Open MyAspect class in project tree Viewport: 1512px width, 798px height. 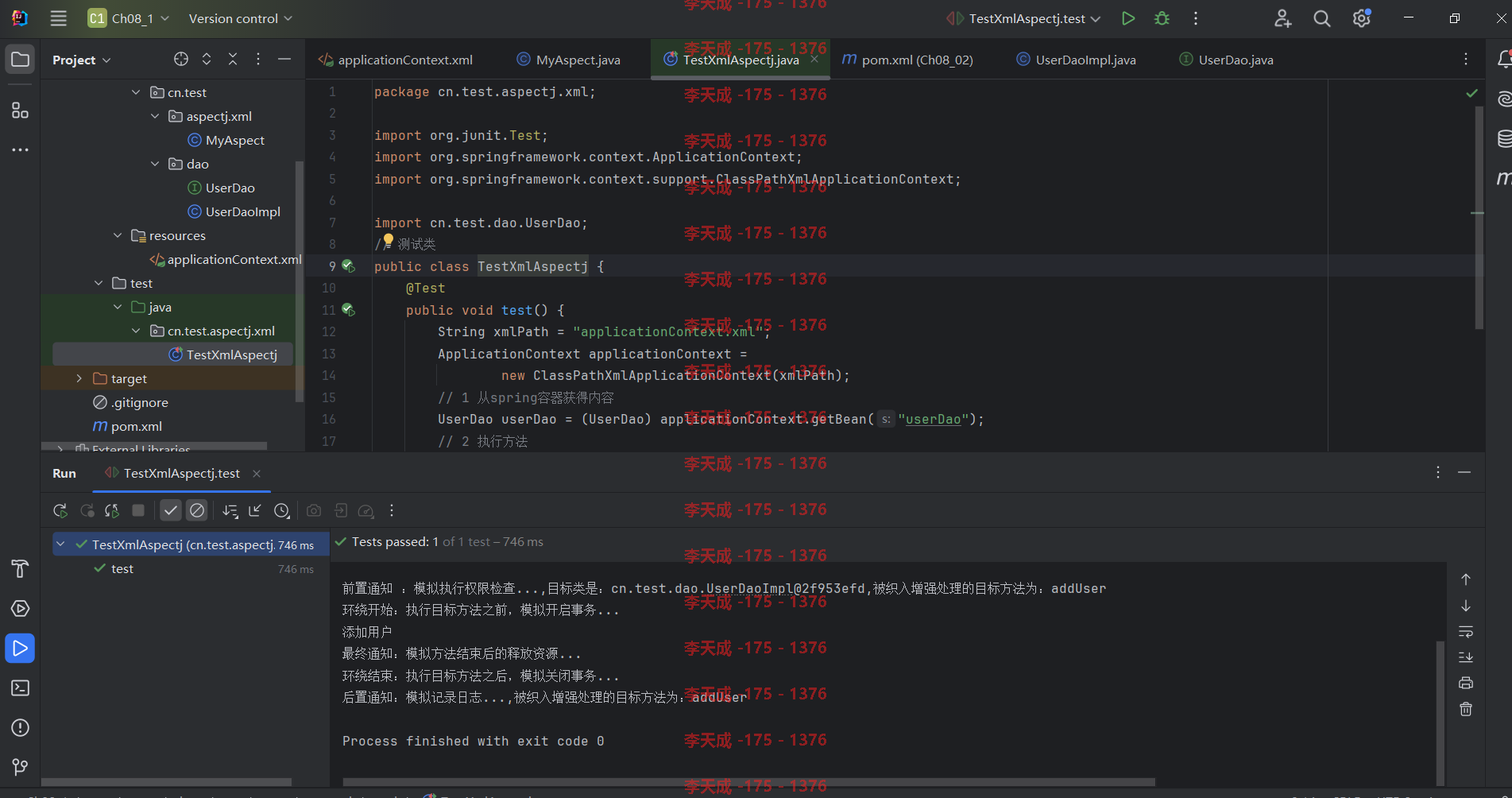point(226,140)
